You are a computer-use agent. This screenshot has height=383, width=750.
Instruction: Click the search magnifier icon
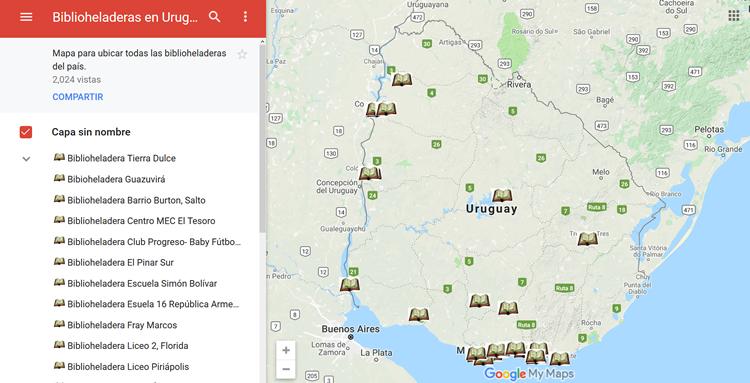tap(215, 17)
